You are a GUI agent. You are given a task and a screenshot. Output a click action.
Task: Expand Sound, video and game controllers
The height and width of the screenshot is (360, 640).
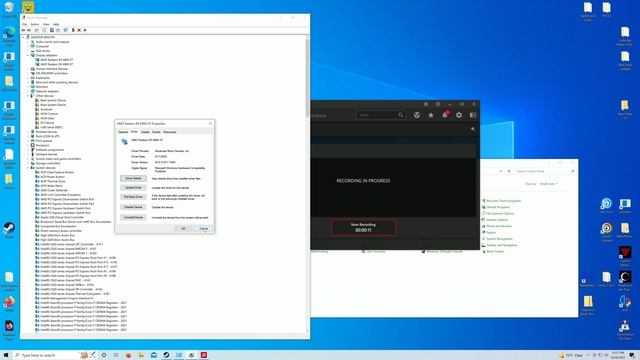28,159
